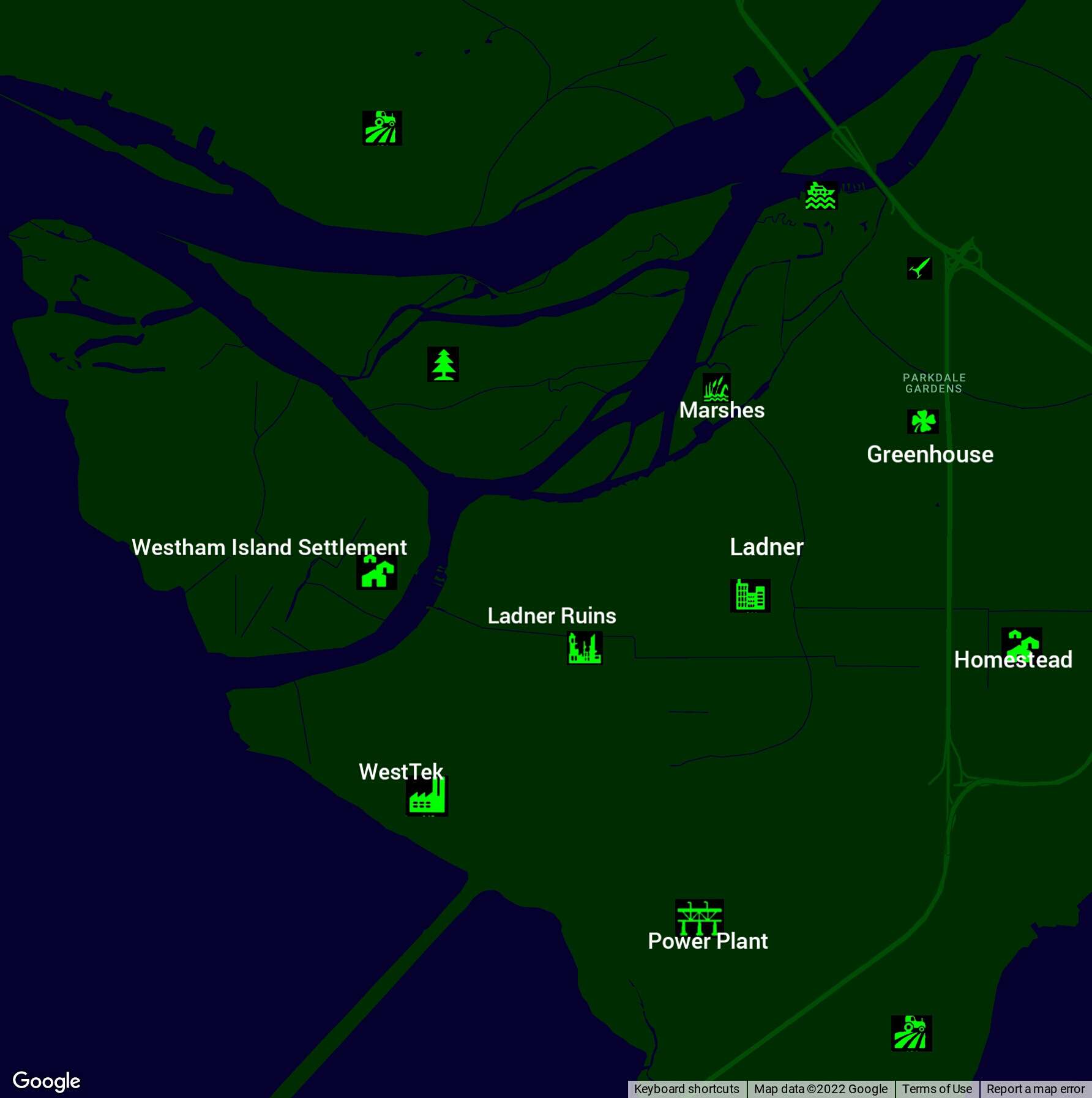This screenshot has height=1098, width=1092.
Task: Click the Ladner text label
Action: (766, 547)
